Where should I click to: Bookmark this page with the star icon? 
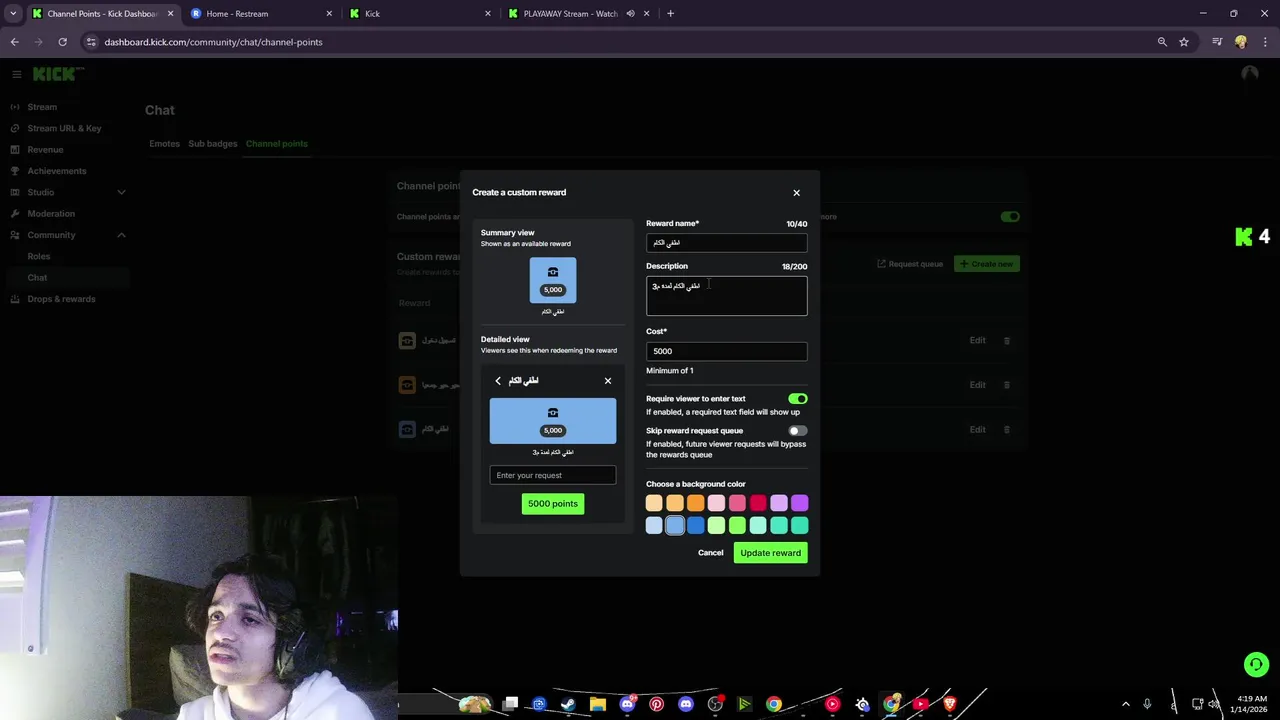(x=1184, y=42)
